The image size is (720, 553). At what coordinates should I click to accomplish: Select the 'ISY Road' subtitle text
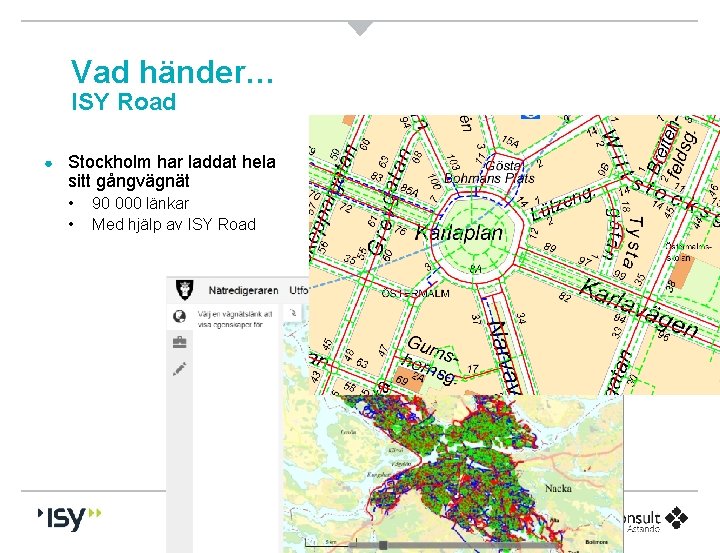tap(124, 102)
